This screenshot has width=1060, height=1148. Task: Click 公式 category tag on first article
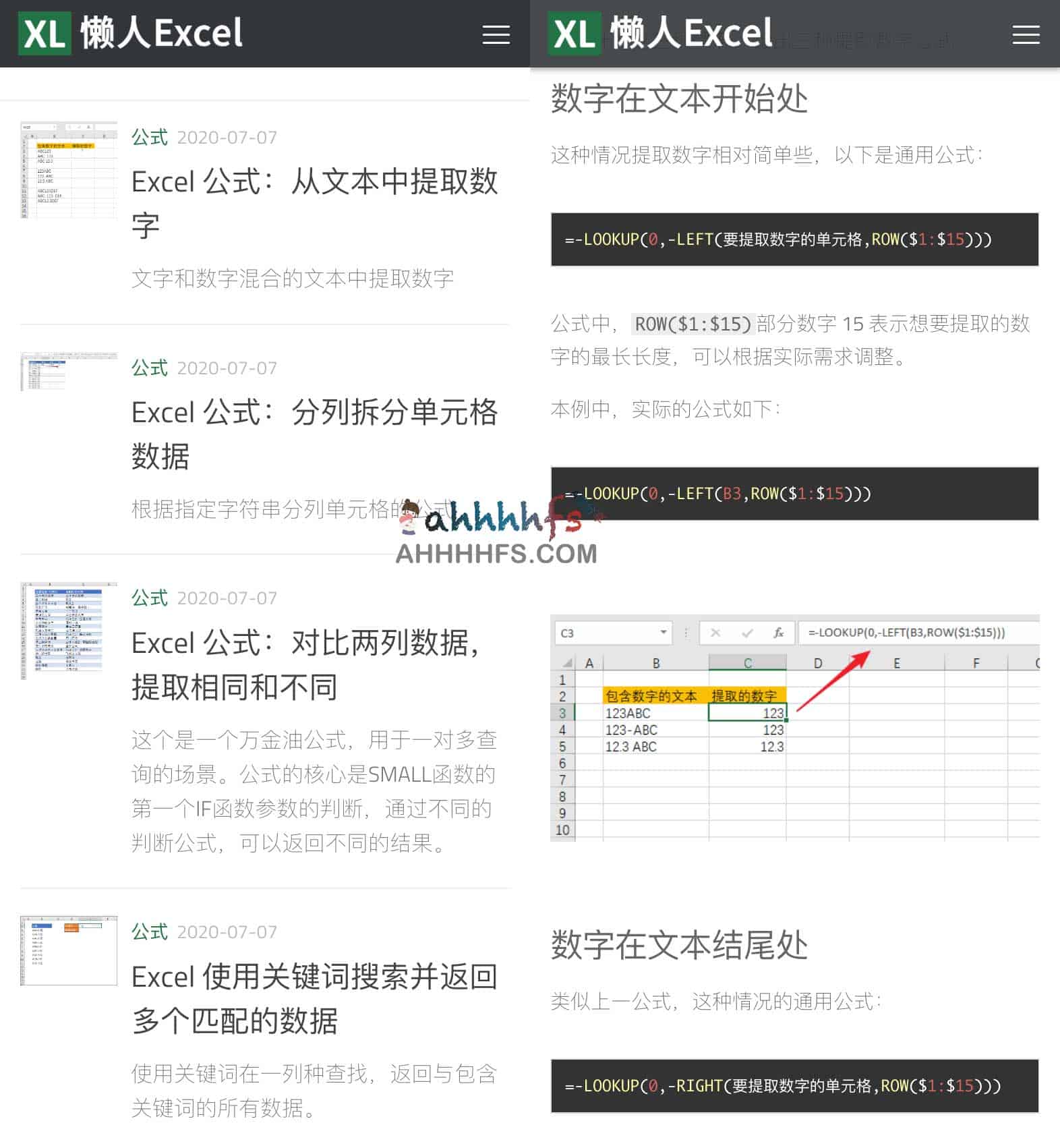pos(149,138)
